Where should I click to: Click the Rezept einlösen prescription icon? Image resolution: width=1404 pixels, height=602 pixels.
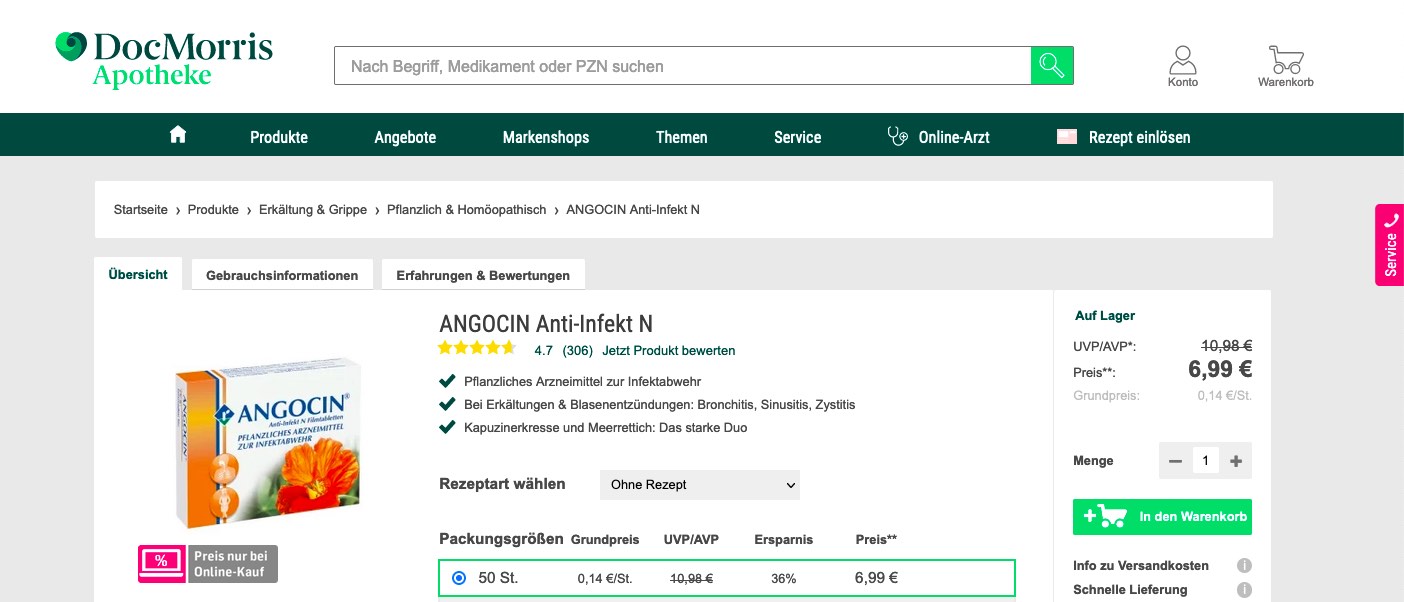1067,137
